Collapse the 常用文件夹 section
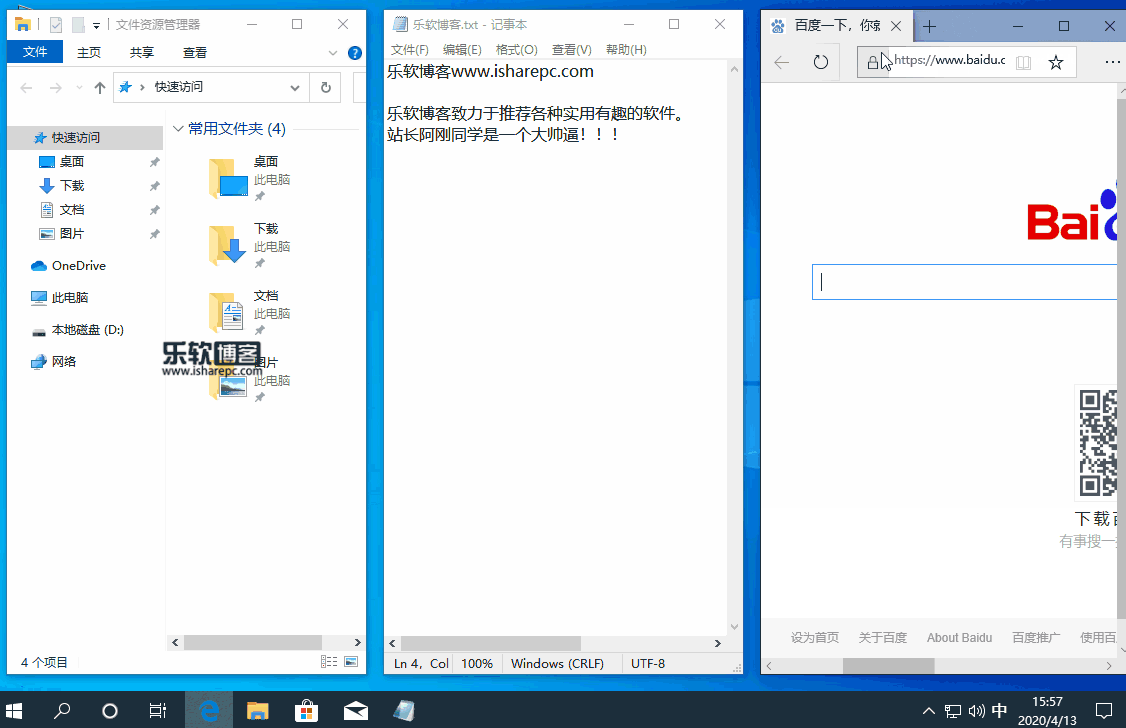Viewport: 1126px width, 728px height. click(178, 128)
